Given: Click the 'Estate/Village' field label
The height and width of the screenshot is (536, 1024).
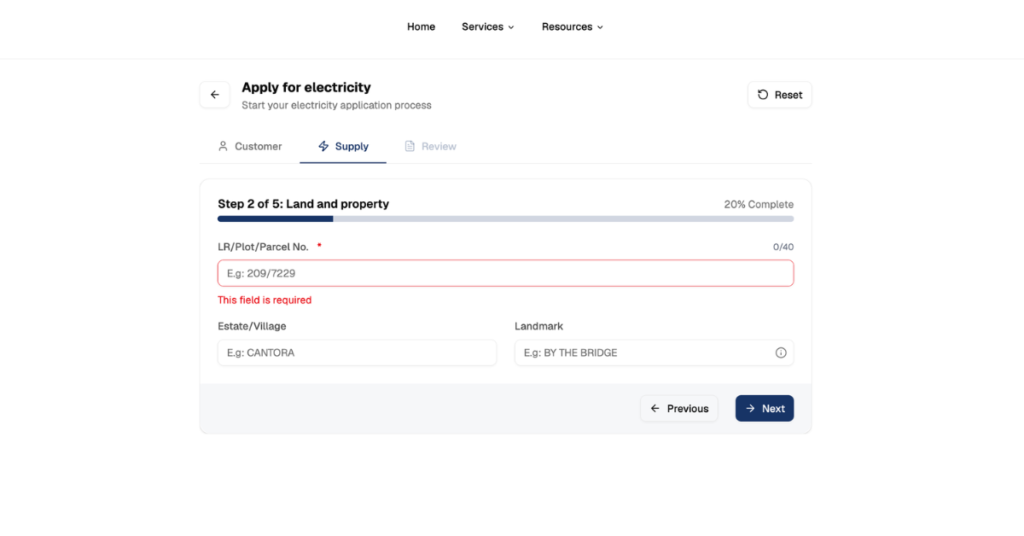Looking at the screenshot, I should point(252,326).
